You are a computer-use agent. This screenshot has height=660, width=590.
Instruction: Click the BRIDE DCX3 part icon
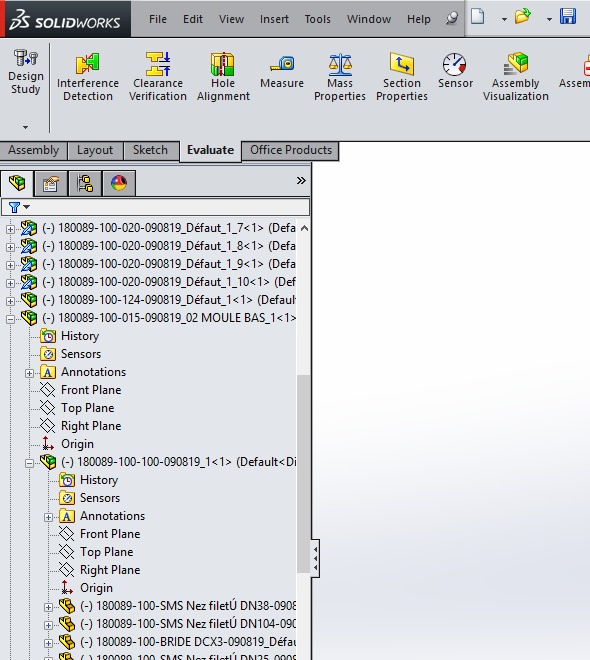[x=67, y=641]
